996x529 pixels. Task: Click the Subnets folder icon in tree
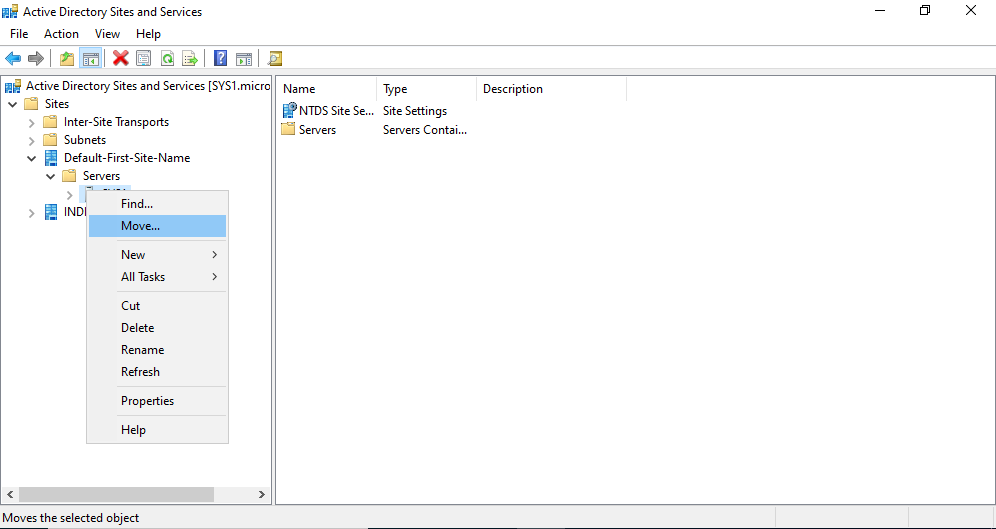50,140
